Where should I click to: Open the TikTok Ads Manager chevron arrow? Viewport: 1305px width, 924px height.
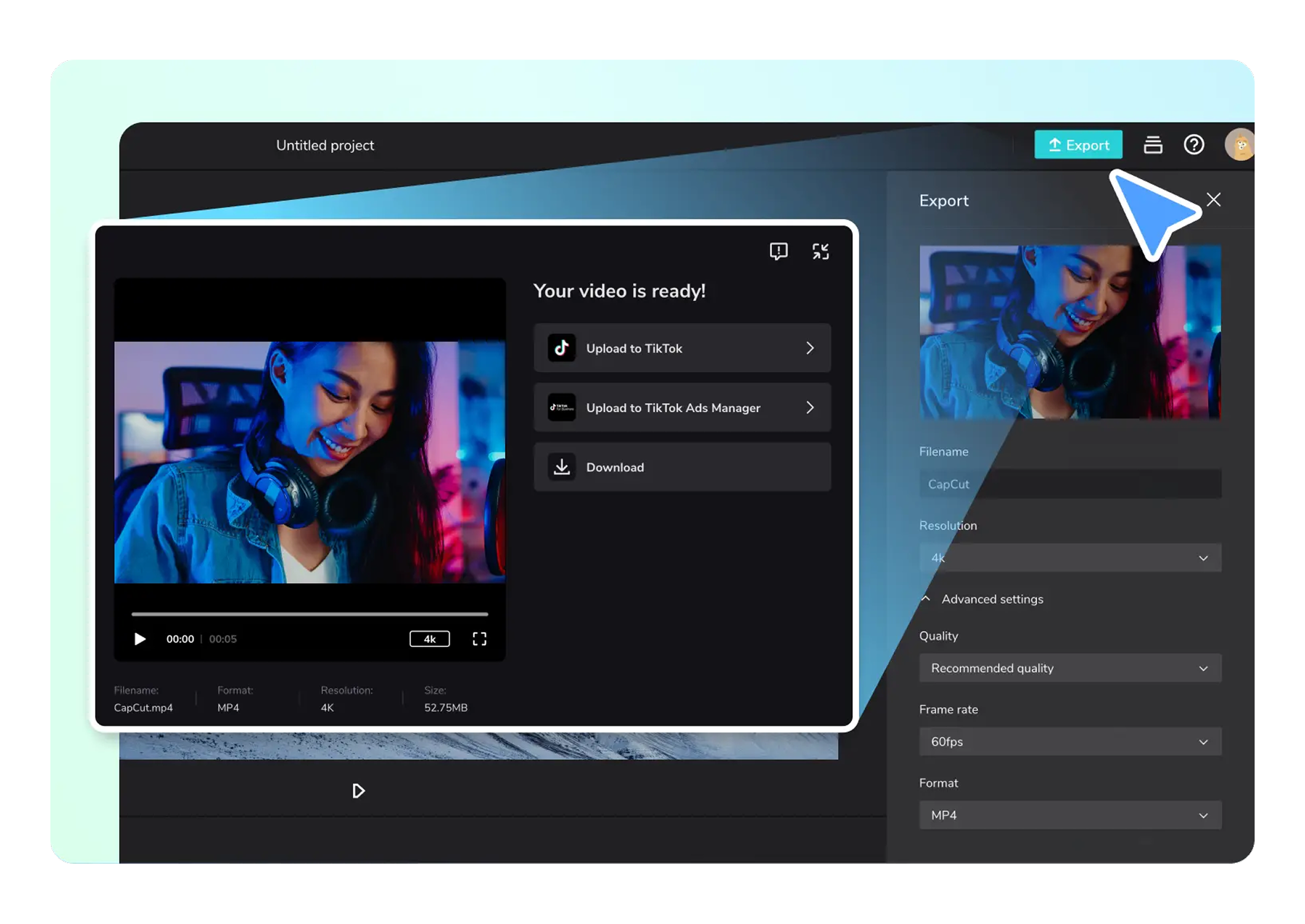coord(810,407)
